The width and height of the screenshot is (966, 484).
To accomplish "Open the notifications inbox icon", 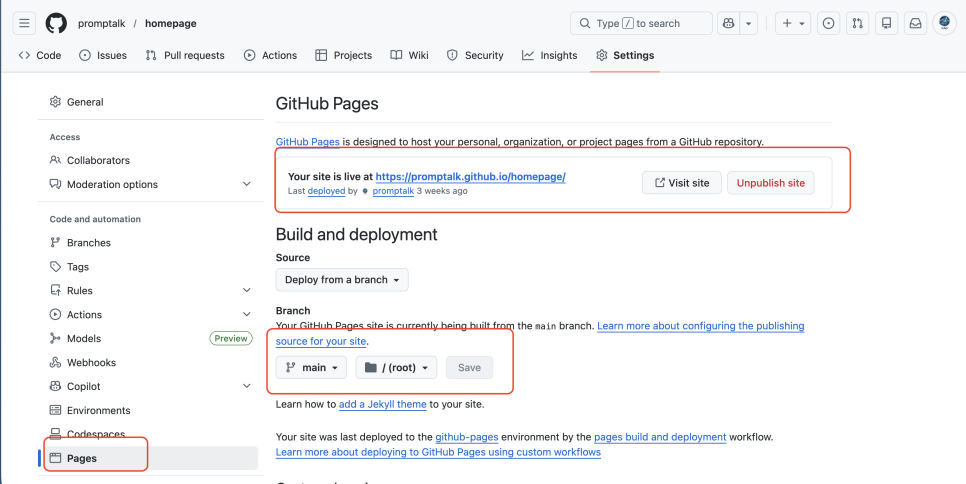I will 915,23.
